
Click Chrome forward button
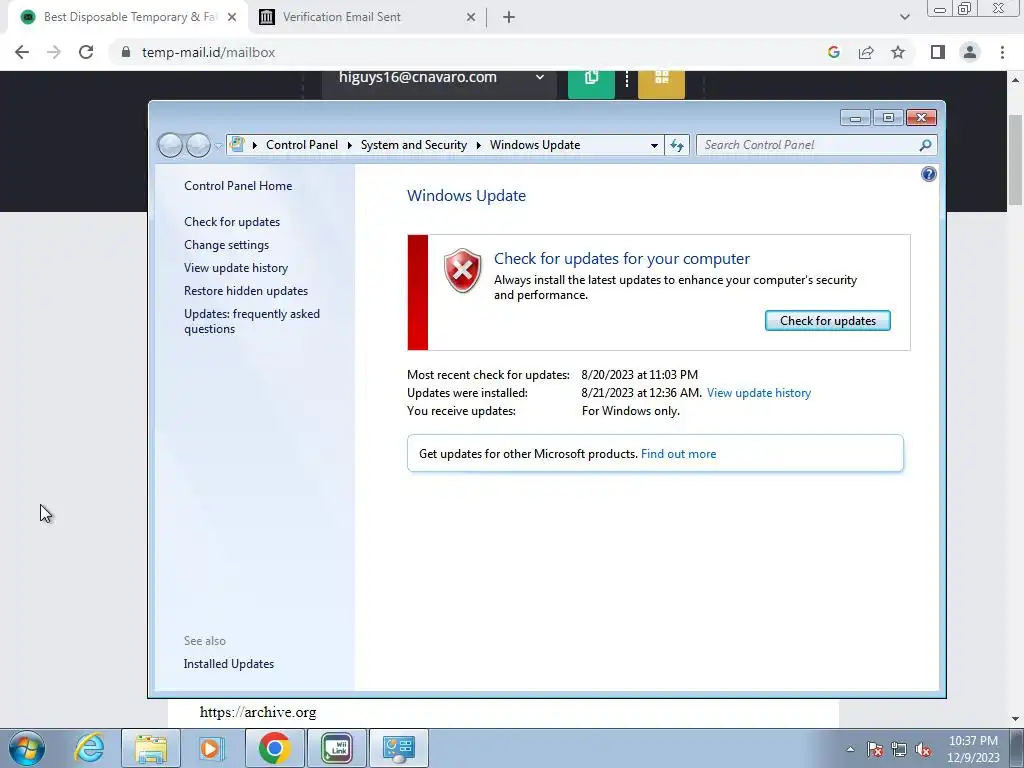54,52
